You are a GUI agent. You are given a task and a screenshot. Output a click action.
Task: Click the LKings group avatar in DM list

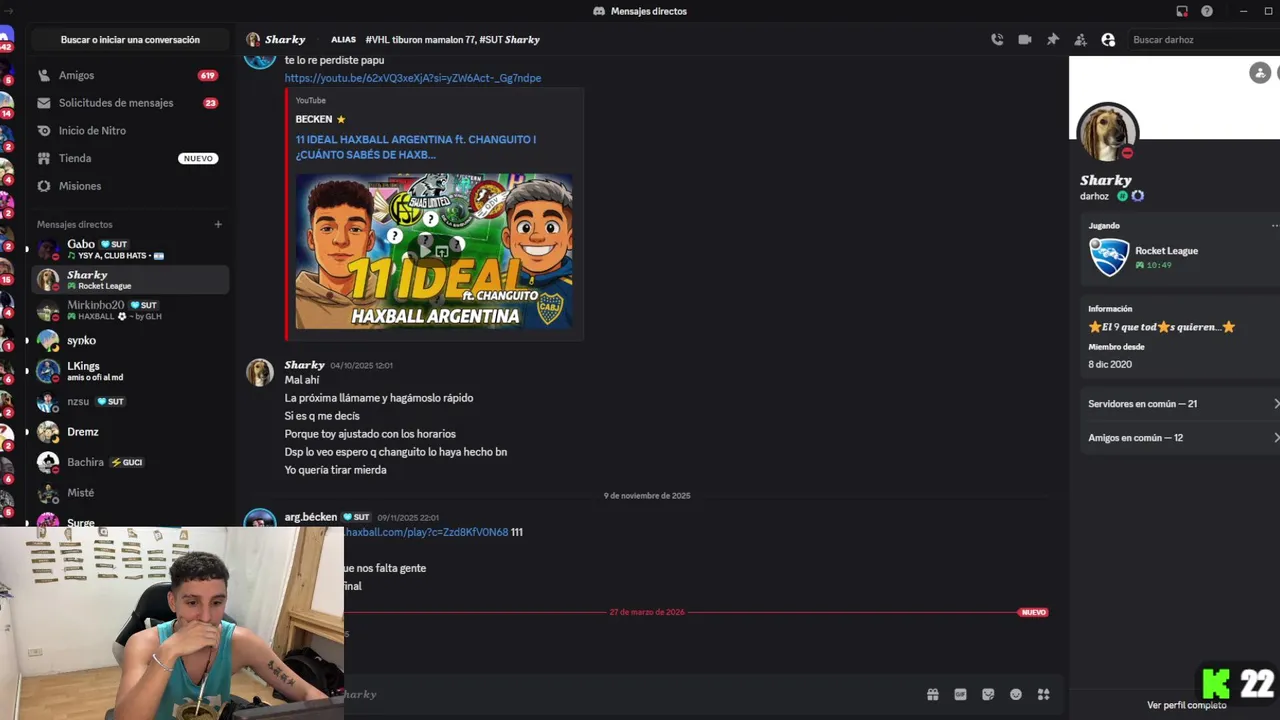[48, 371]
